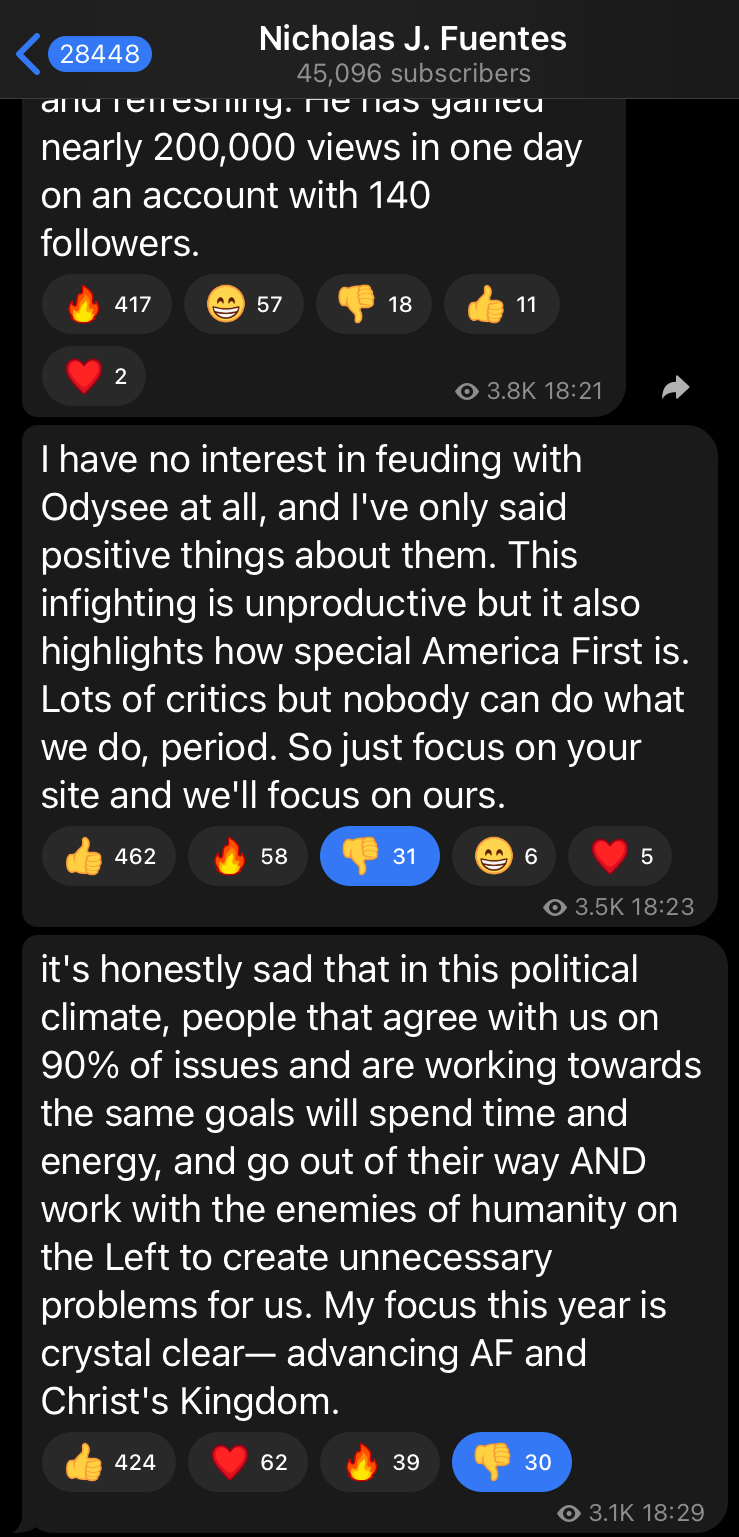Add the grinning face reaction showing 57
Screen dimensions: 739x1537
(244, 304)
